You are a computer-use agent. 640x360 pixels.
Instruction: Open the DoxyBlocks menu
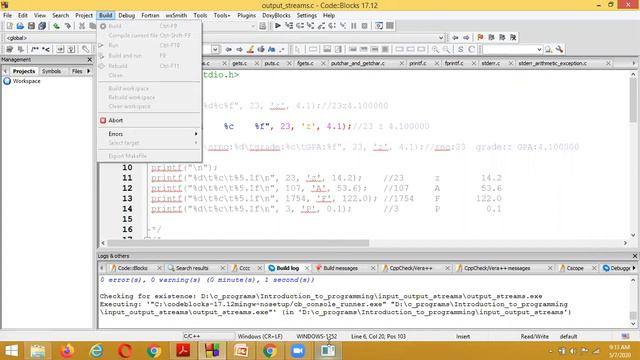click(276, 16)
